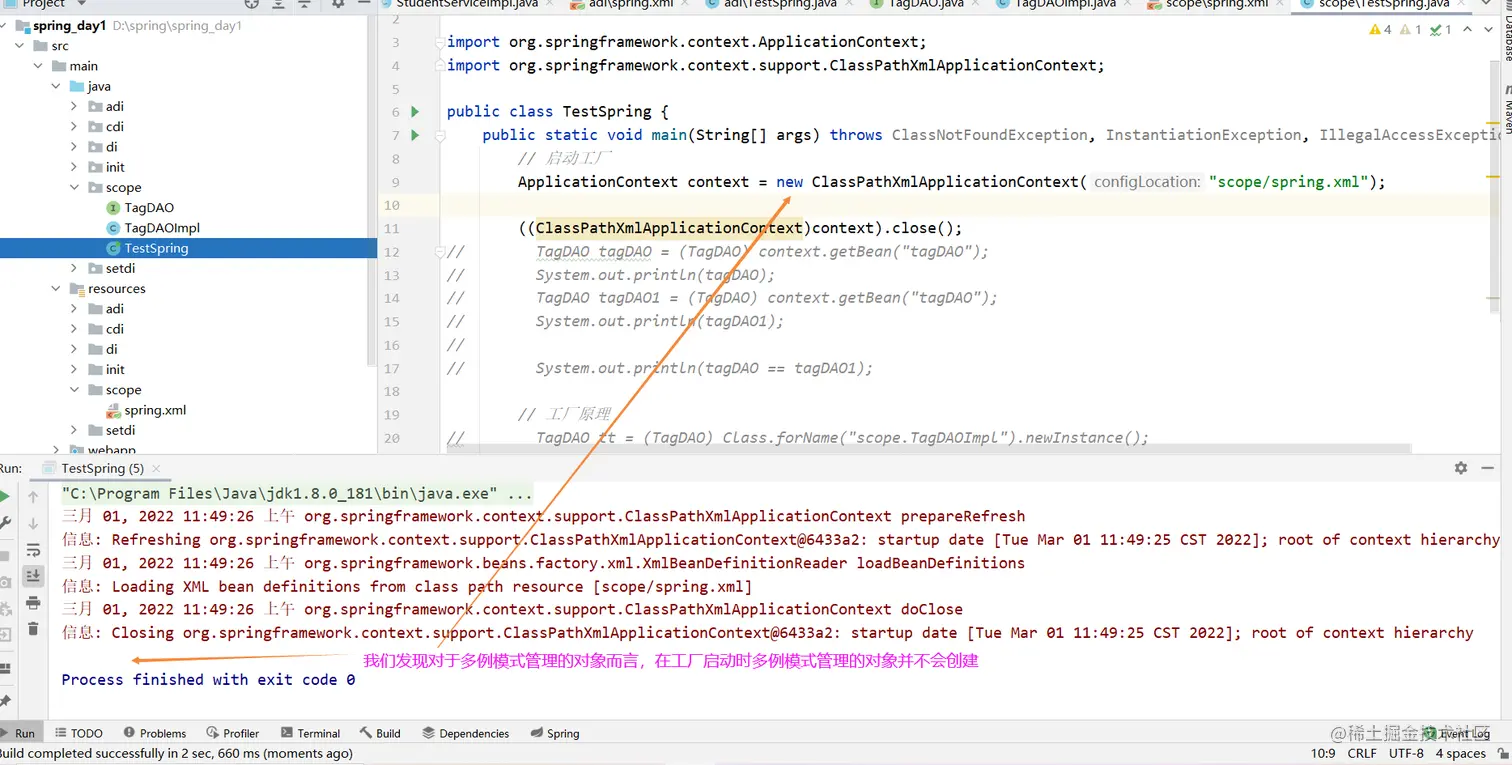Image resolution: width=1512 pixels, height=765 pixels.
Task: Go to previous highlighted error arrow
Action: (1467, 30)
